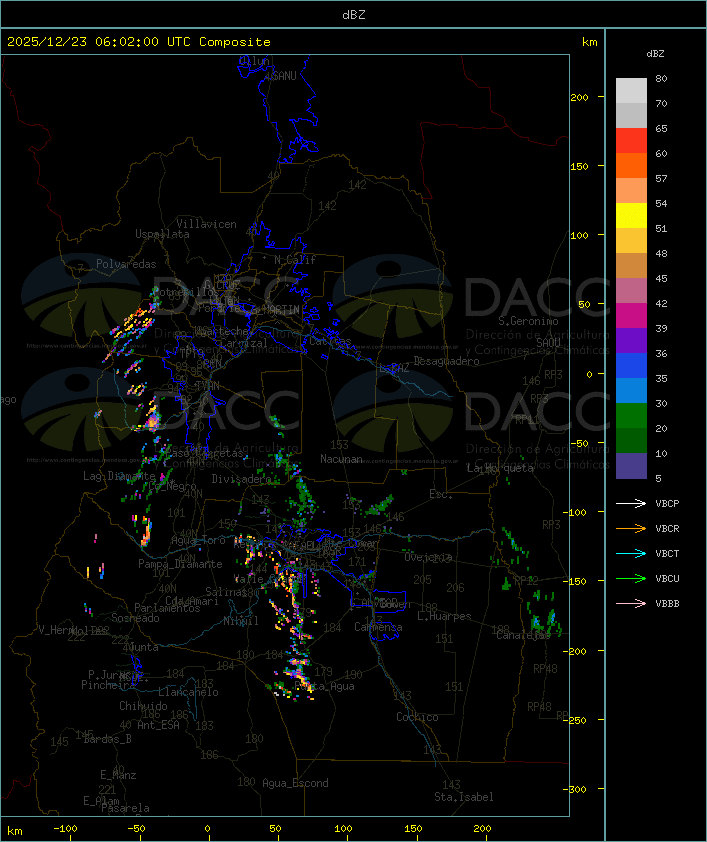Pick the bright yellow 51-54 dBZ swatch

[x=631, y=215]
